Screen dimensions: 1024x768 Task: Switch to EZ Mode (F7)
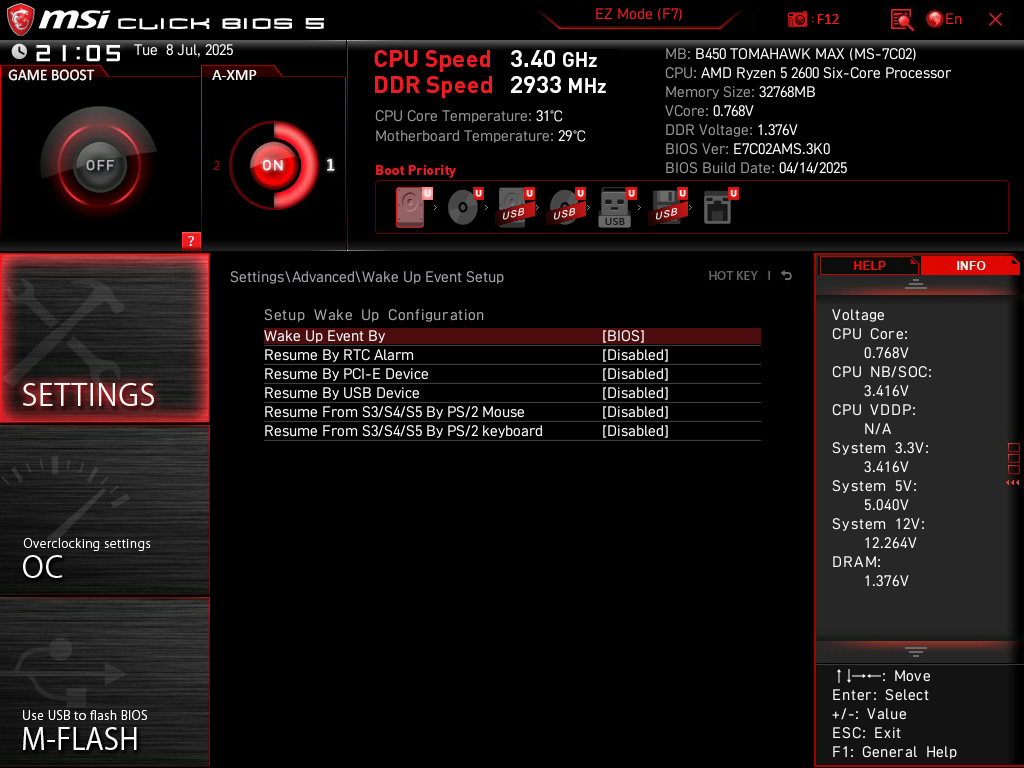(x=639, y=14)
